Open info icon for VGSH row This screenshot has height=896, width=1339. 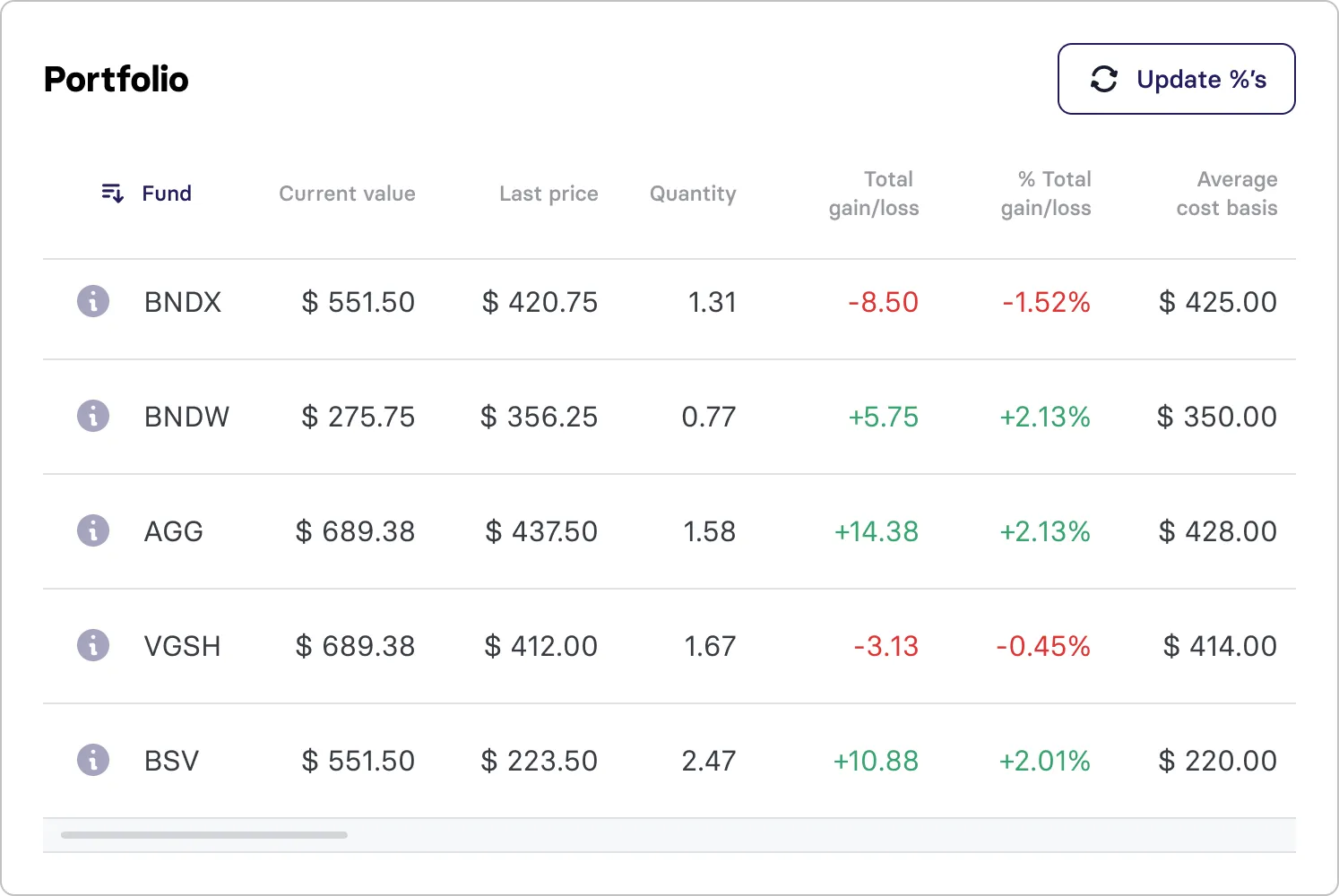93,645
